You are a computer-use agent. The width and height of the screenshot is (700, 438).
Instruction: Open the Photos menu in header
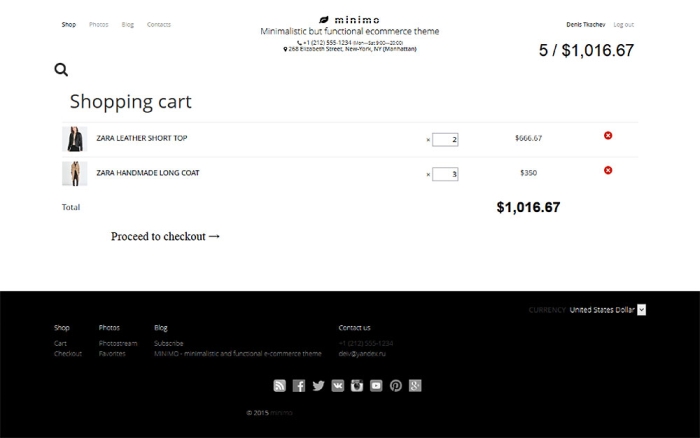click(98, 24)
